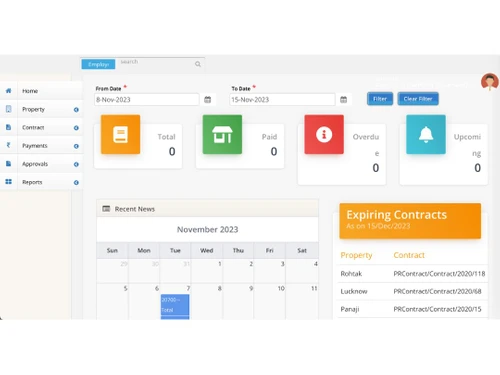This screenshot has height=375, width=500.
Task: Expand the Reports menu arrow
Action: coord(76,182)
